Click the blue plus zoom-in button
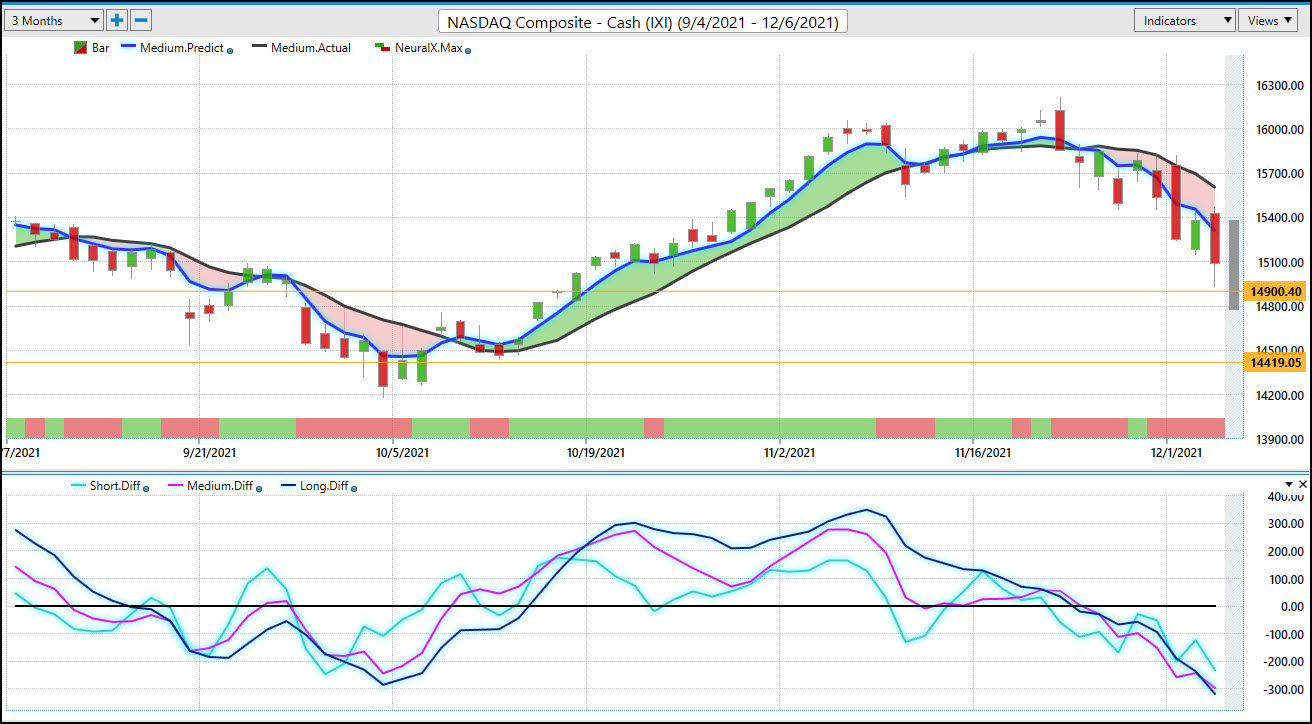This screenshot has height=724, width=1312. (x=117, y=20)
